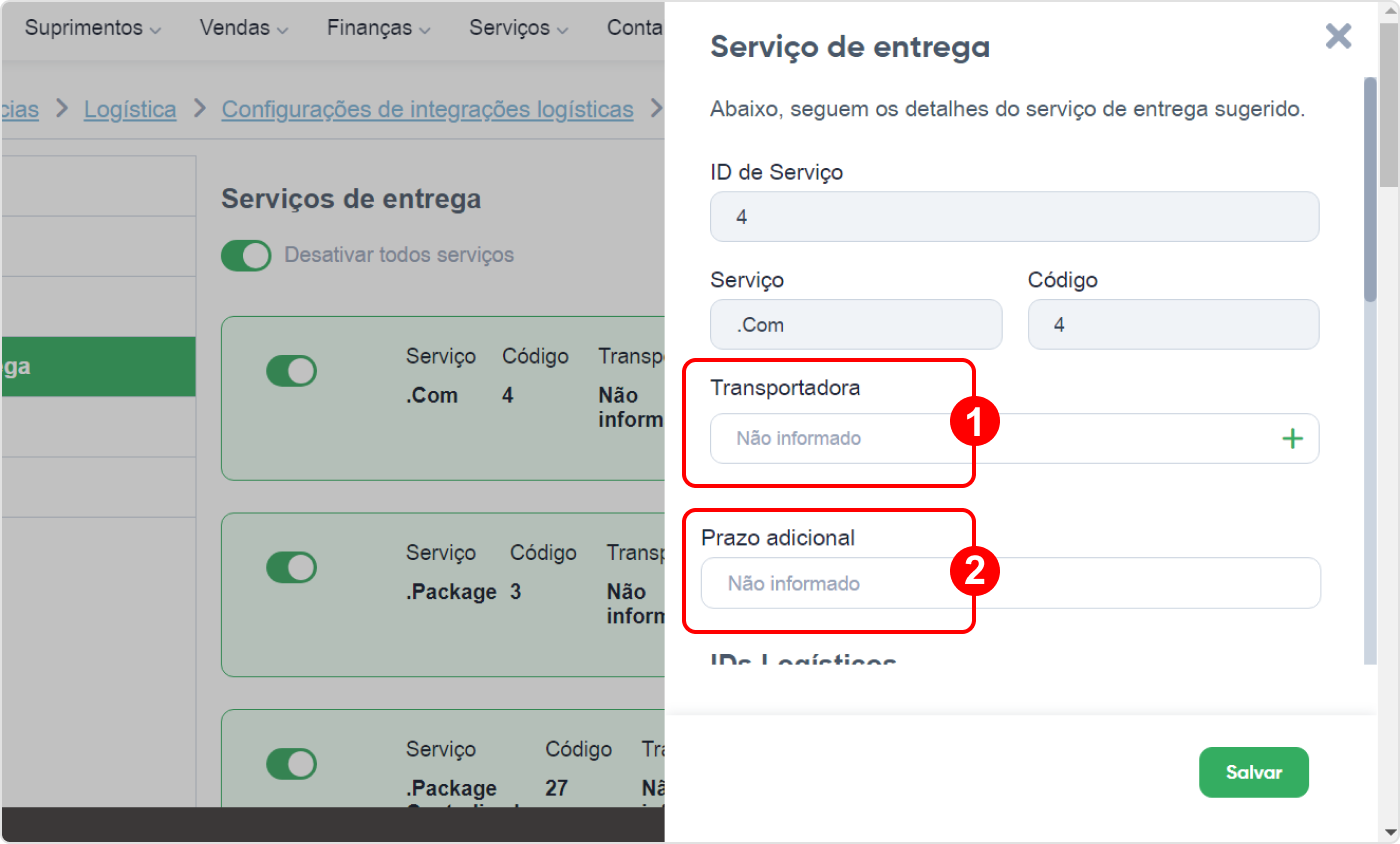Focus the Transportadora input field
The width and height of the screenshot is (1400, 844).
pos(1014,438)
